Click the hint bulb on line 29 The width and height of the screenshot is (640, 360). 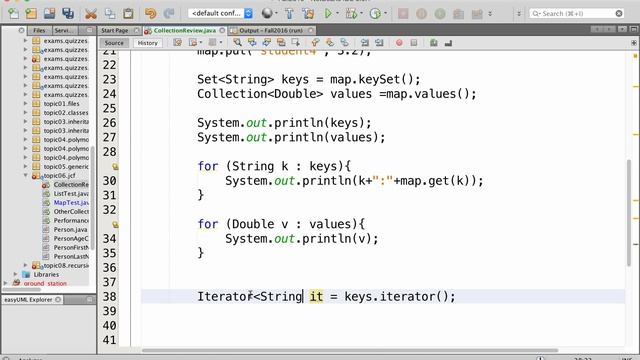(x=115, y=167)
